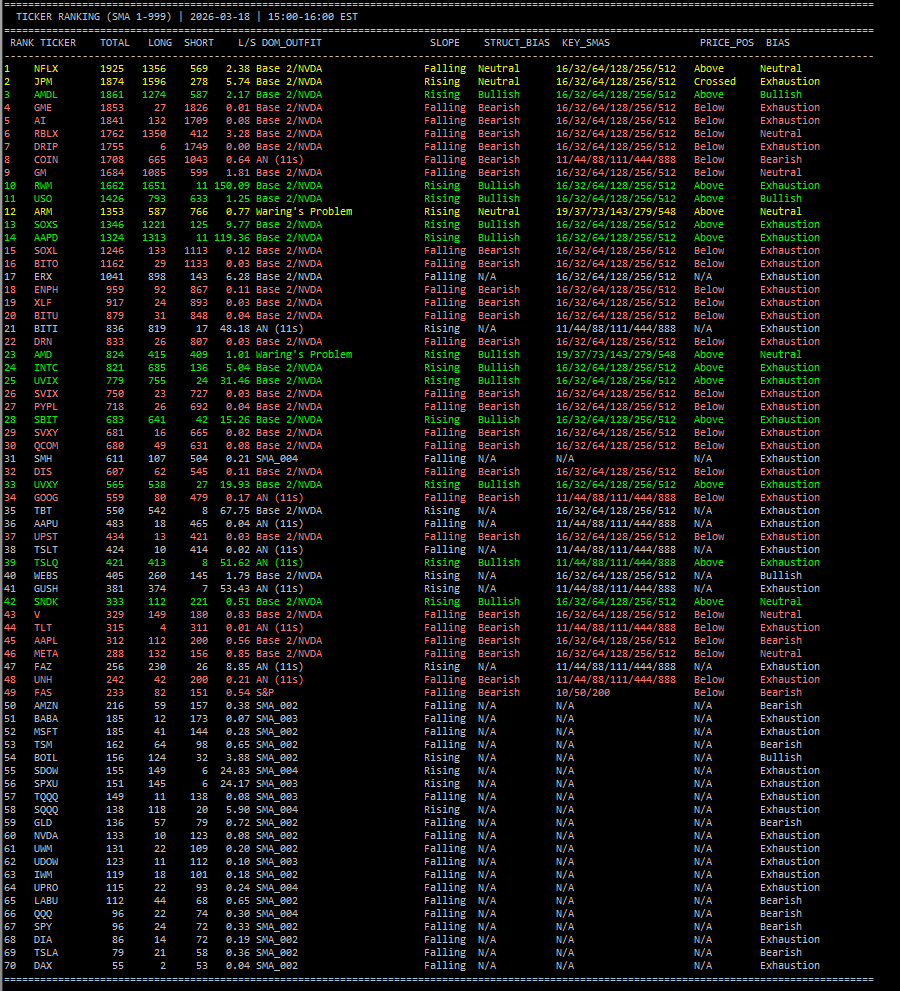Click the 10/50/200 key SMAs value
The image size is (900, 991).
click(583, 693)
